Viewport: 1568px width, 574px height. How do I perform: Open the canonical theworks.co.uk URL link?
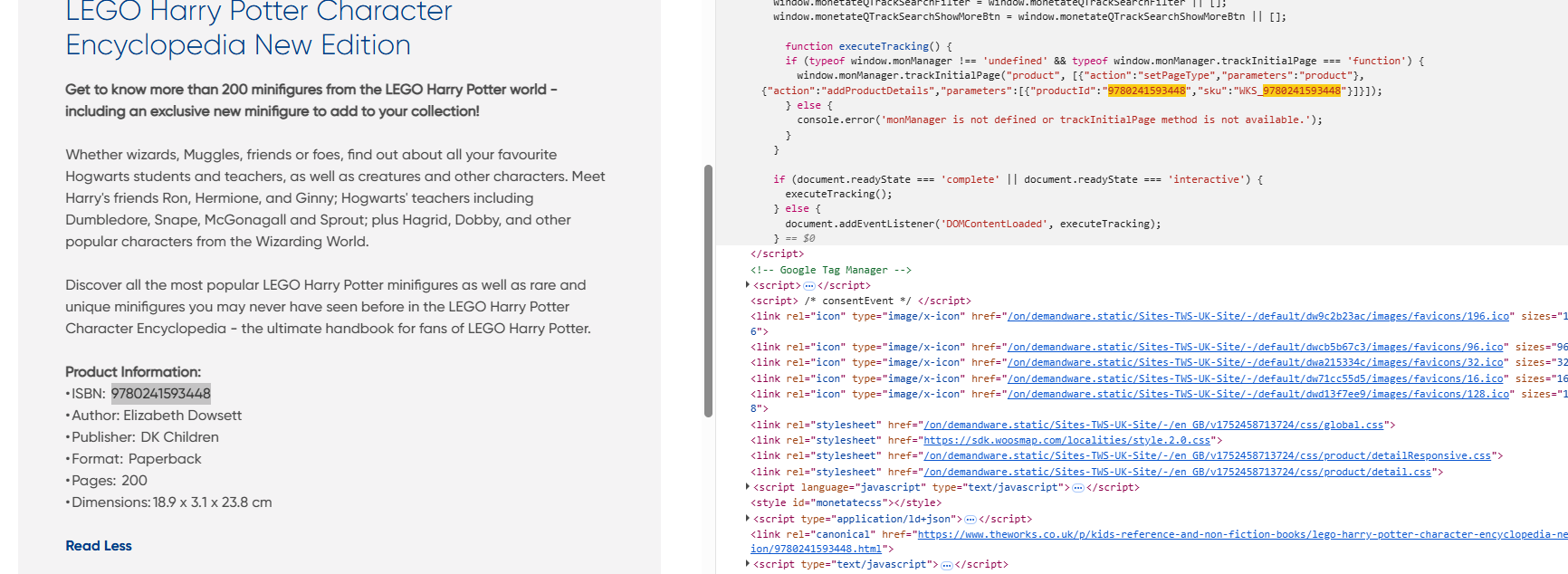pos(1242,534)
